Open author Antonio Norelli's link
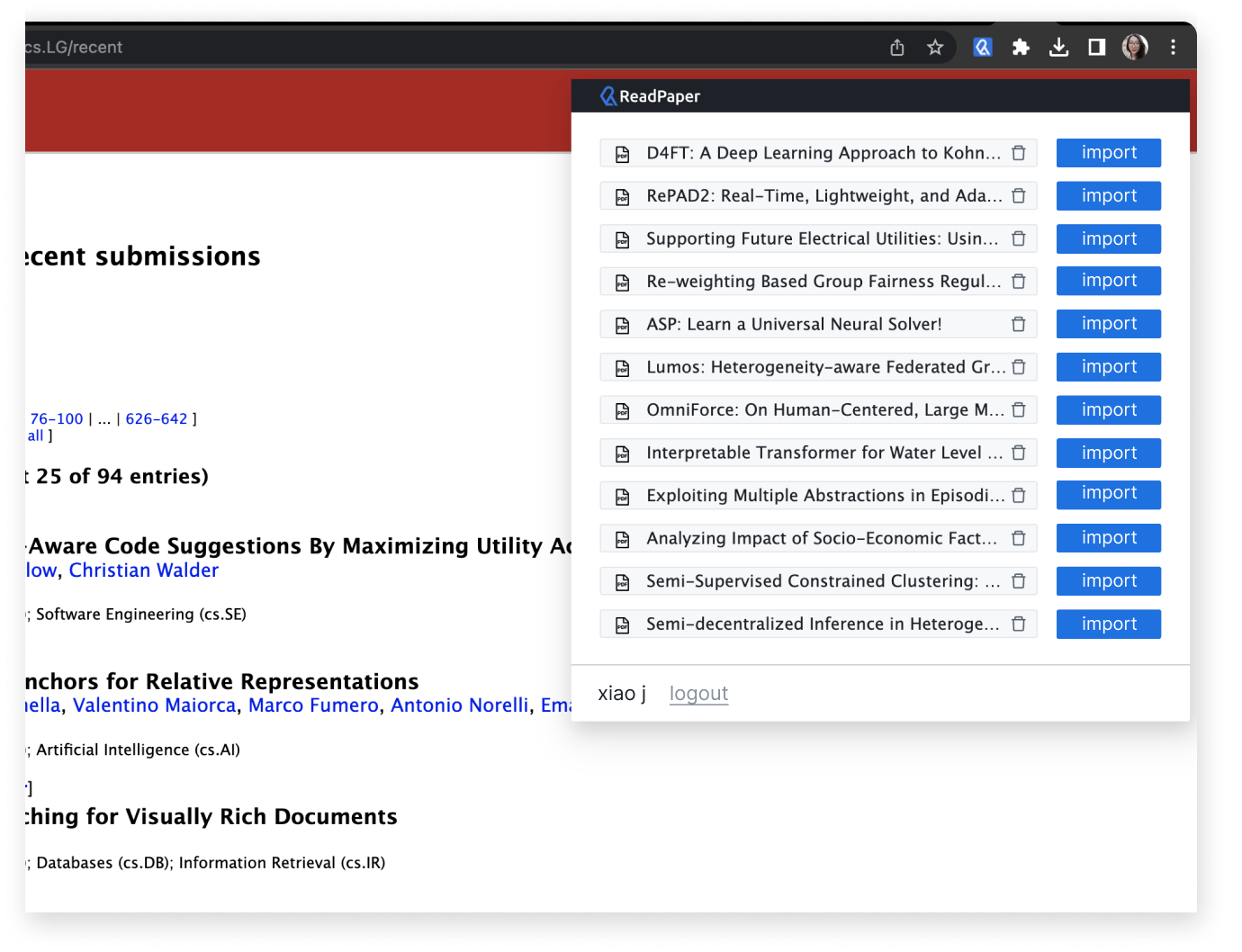The image size is (1242, 952). [x=459, y=705]
